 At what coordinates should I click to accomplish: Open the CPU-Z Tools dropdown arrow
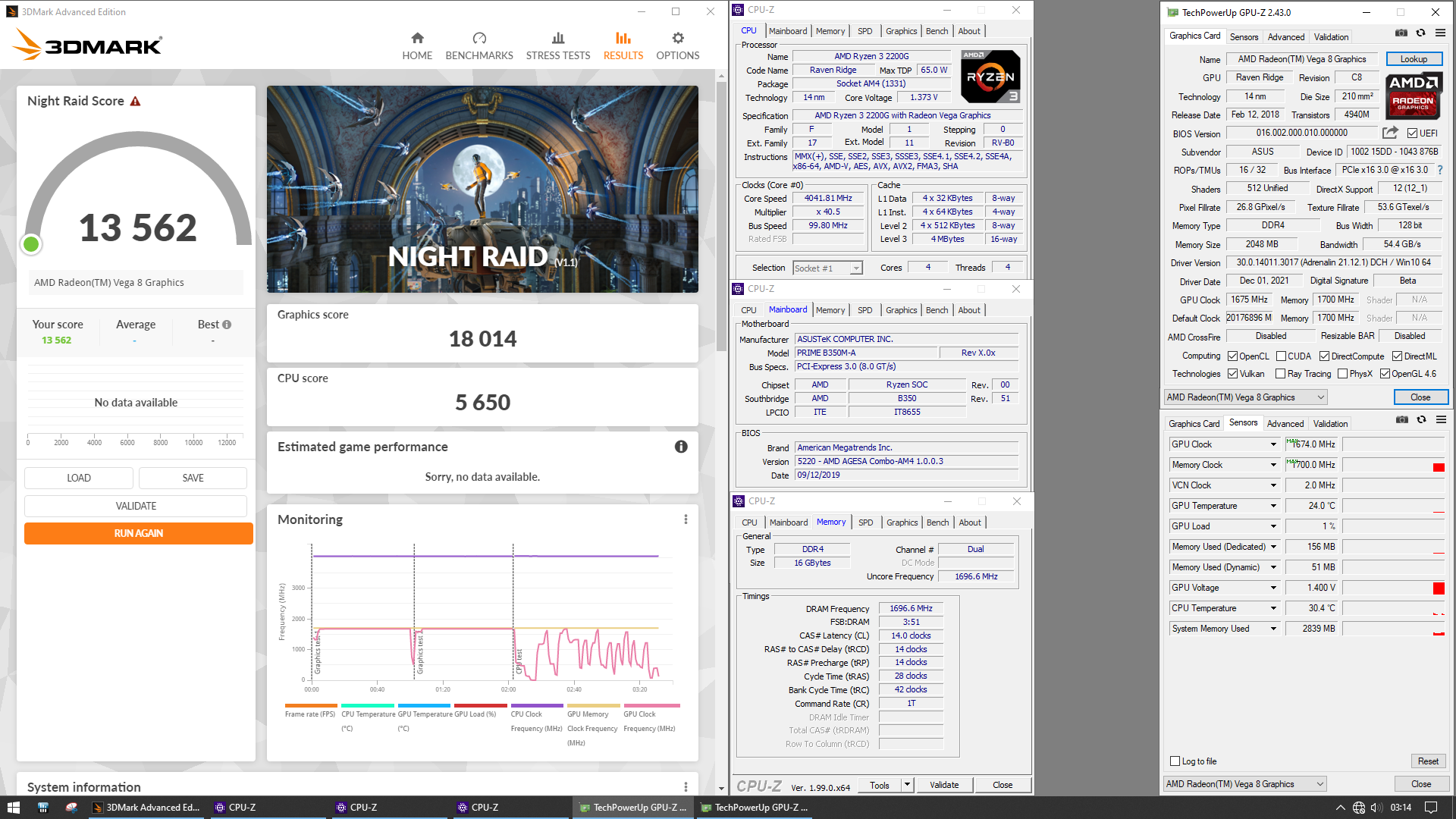907,785
